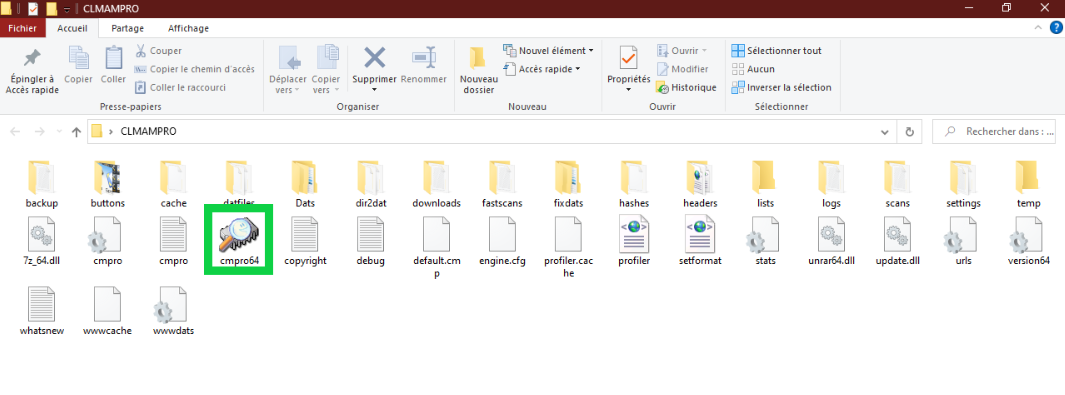Click the Coller button
This screenshot has height=395, width=1065.
(113, 66)
